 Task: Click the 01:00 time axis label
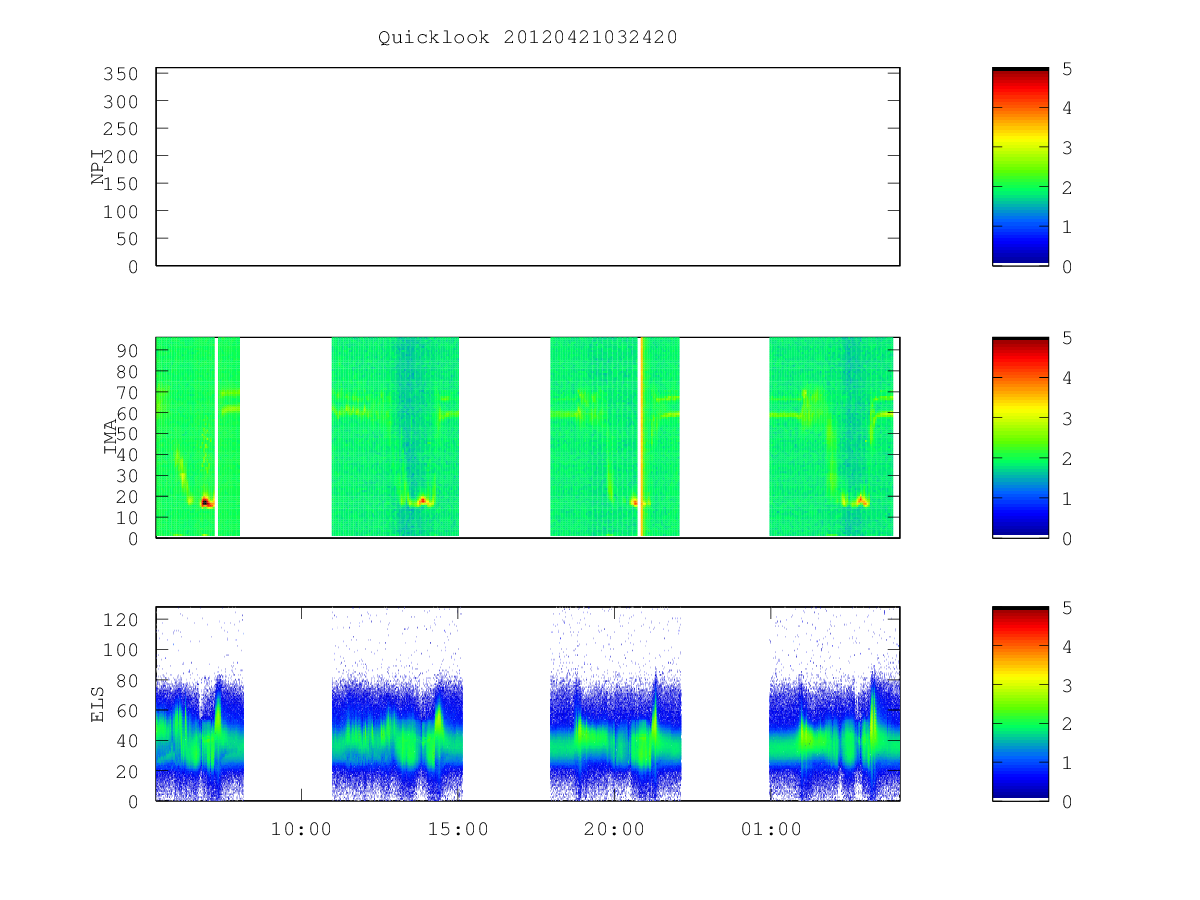tap(771, 829)
